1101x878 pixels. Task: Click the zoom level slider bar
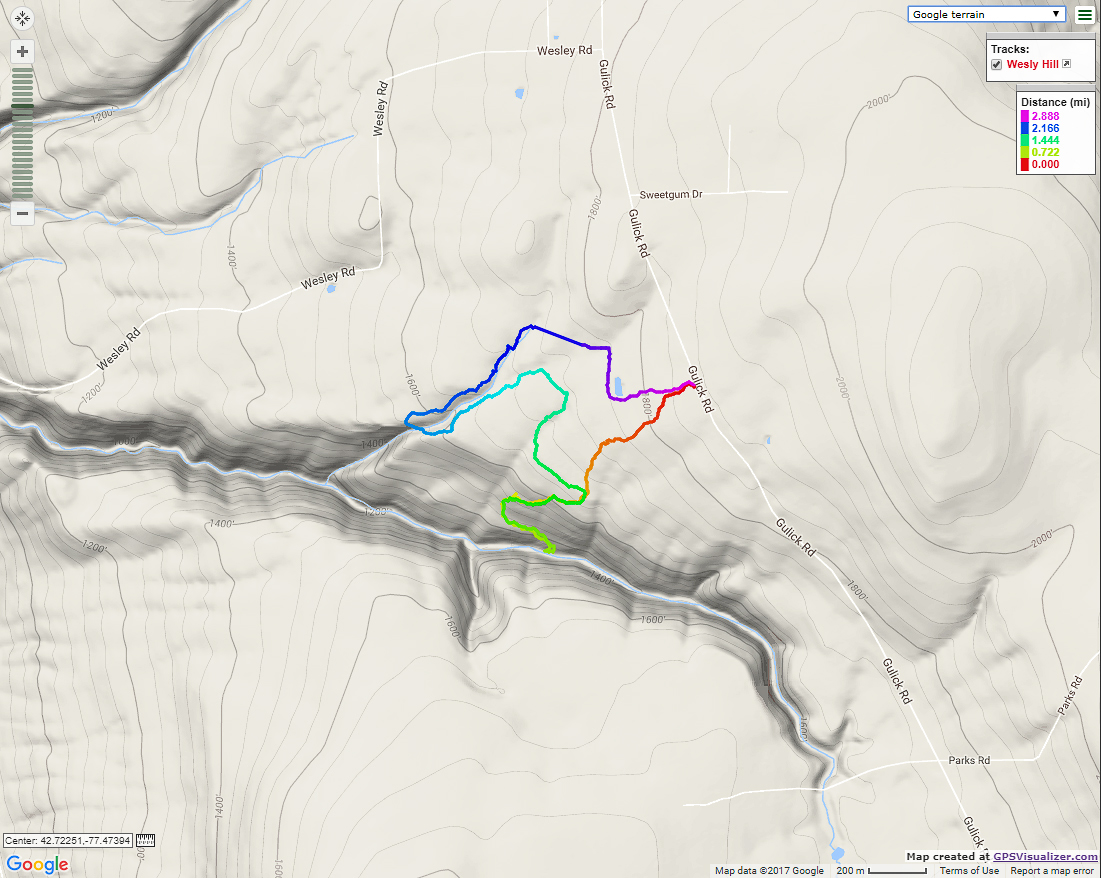22,133
